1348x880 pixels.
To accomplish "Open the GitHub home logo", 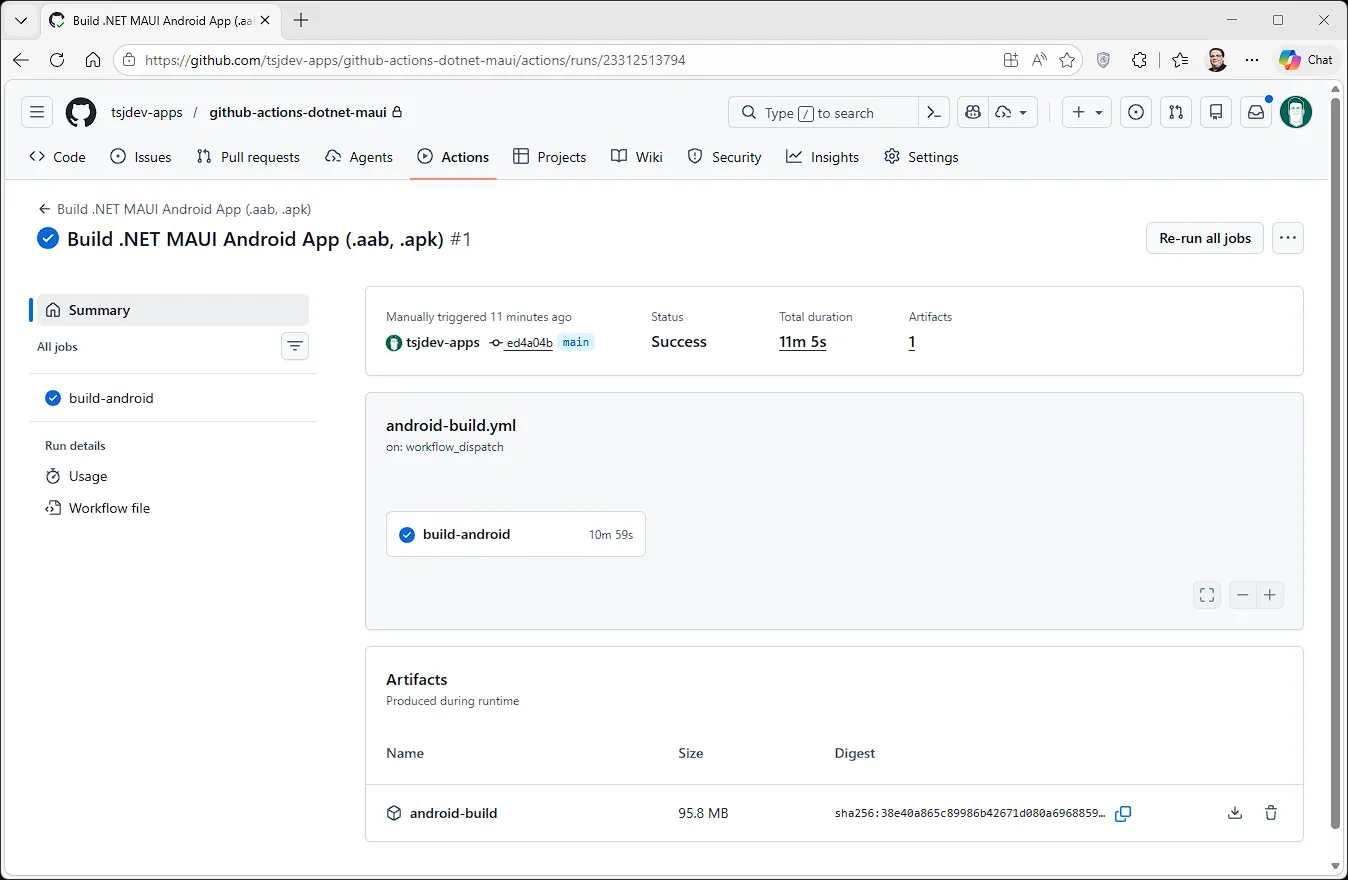I will click(x=81, y=113).
